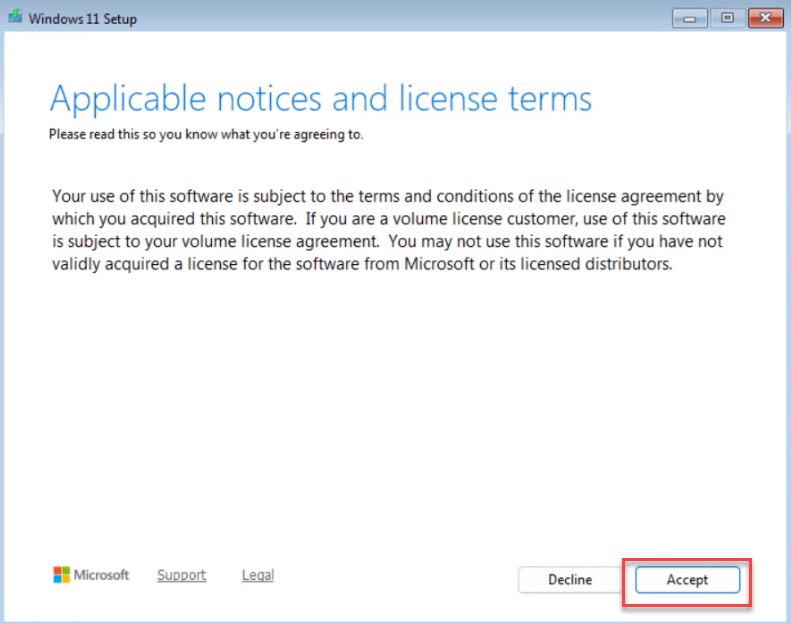The height and width of the screenshot is (624, 791).
Task: Click the Accept button
Action: (x=687, y=580)
